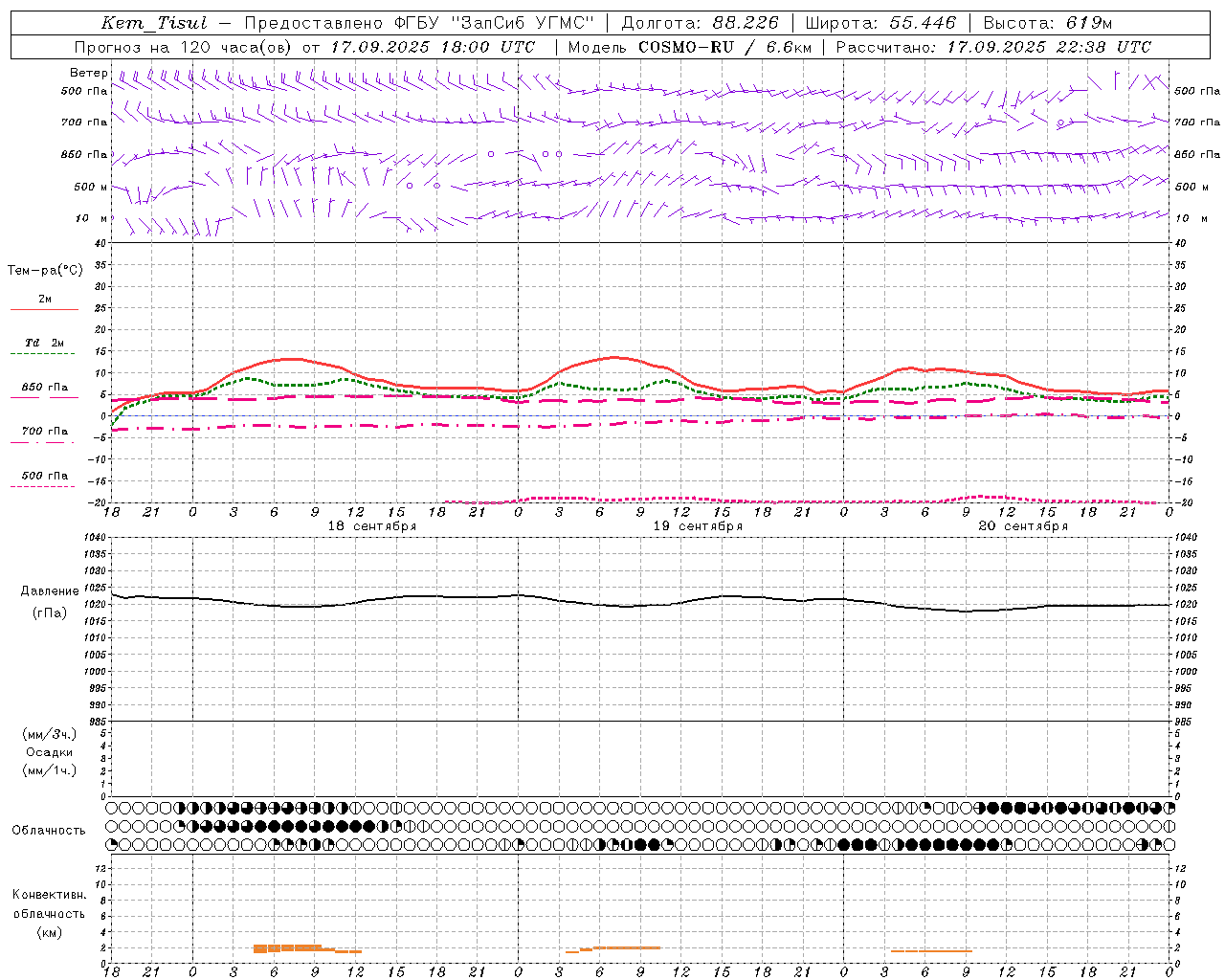
Task: Click the Td 2м dew point legend entry
Action: point(44,343)
